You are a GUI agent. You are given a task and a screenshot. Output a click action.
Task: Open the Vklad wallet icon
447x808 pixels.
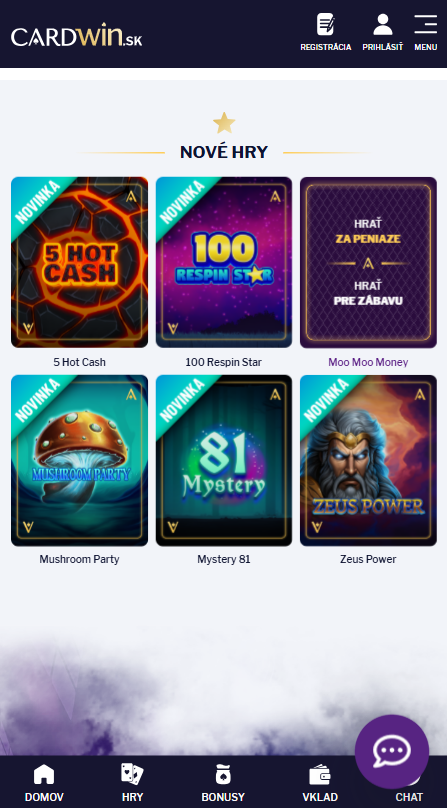click(320, 775)
